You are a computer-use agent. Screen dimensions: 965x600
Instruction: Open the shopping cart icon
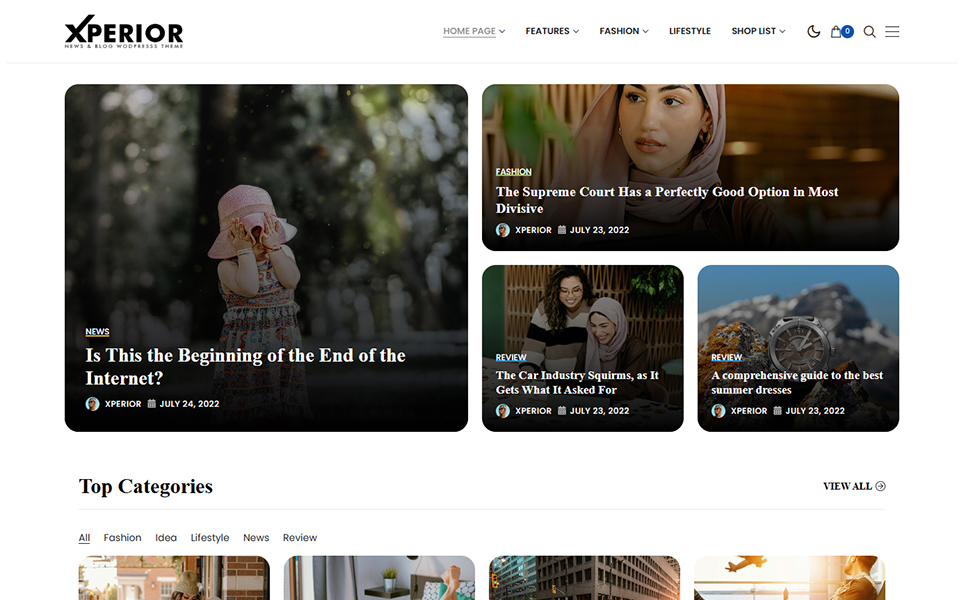coord(837,31)
